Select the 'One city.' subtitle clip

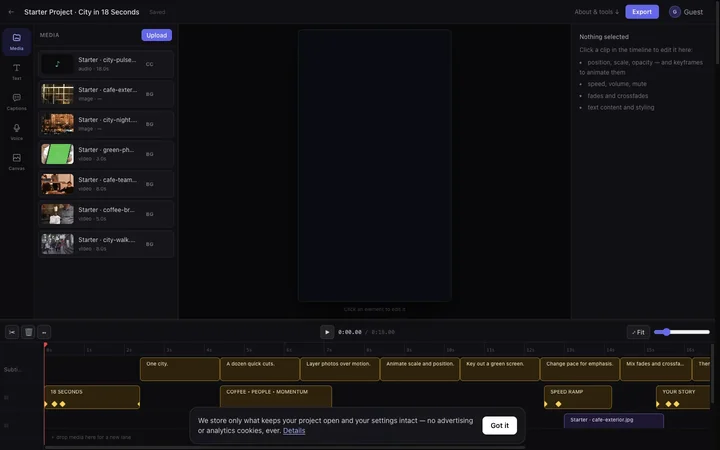[x=180, y=369]
